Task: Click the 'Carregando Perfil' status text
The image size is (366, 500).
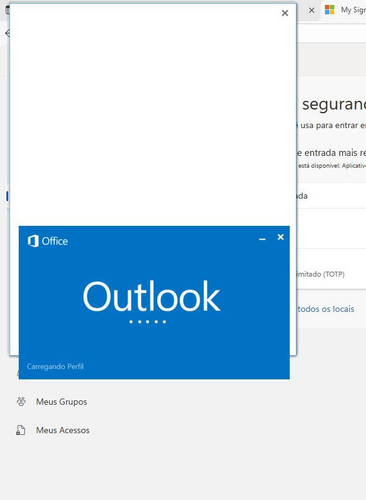Action: 55,366
